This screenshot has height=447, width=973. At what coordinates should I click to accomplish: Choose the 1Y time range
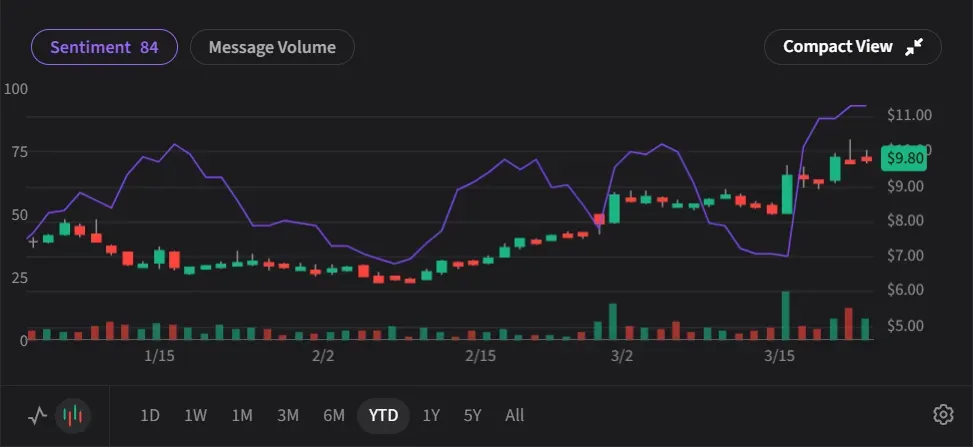click(x=431, y=415)
